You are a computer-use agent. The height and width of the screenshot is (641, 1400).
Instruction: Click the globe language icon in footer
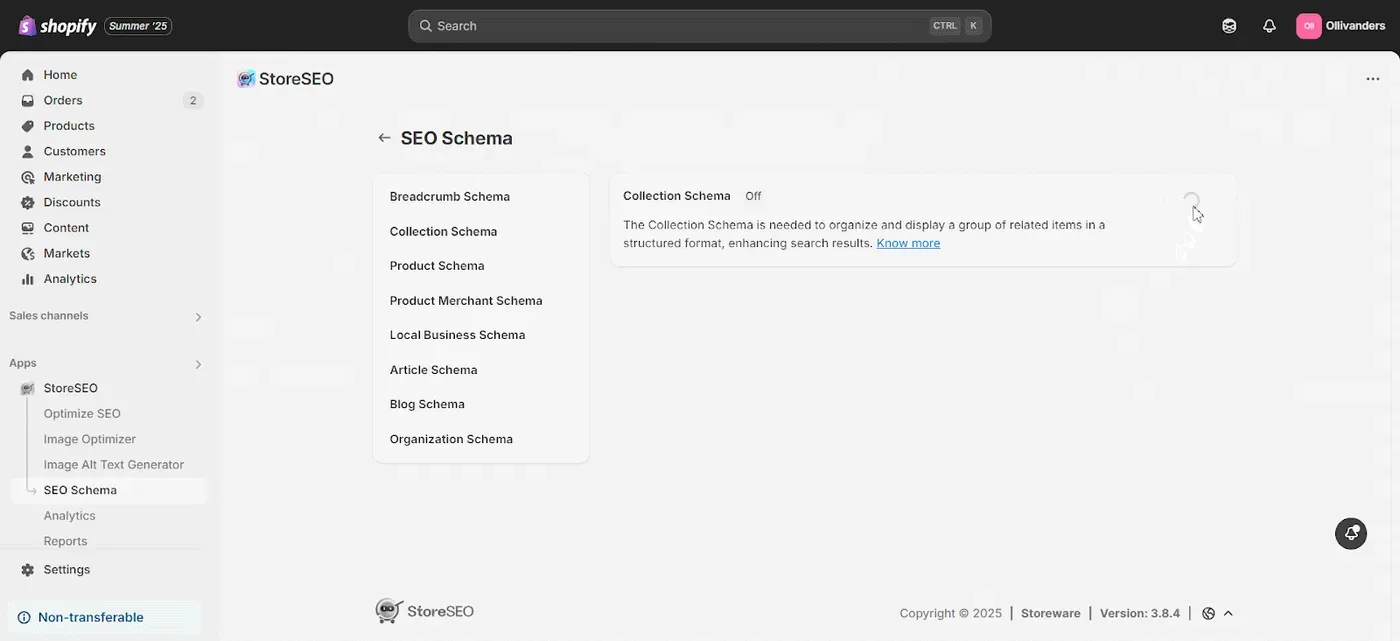point(1208,613)
